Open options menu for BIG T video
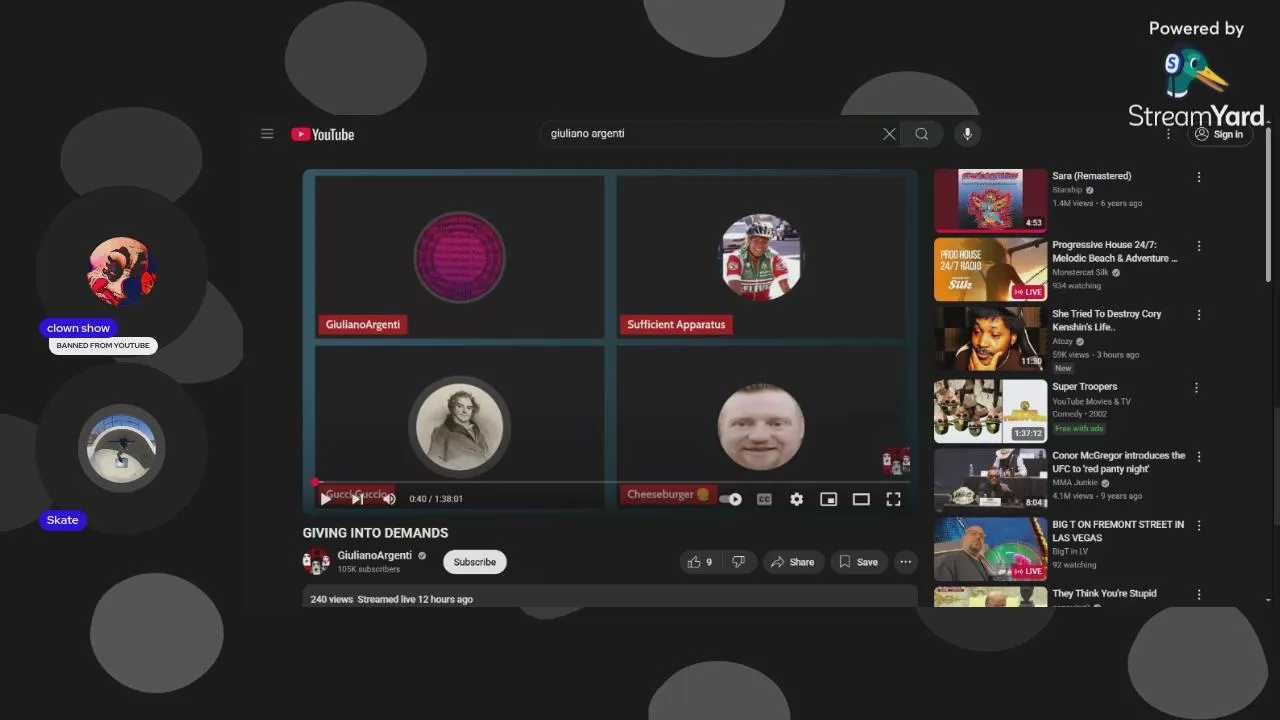 tap(1199, 526)
